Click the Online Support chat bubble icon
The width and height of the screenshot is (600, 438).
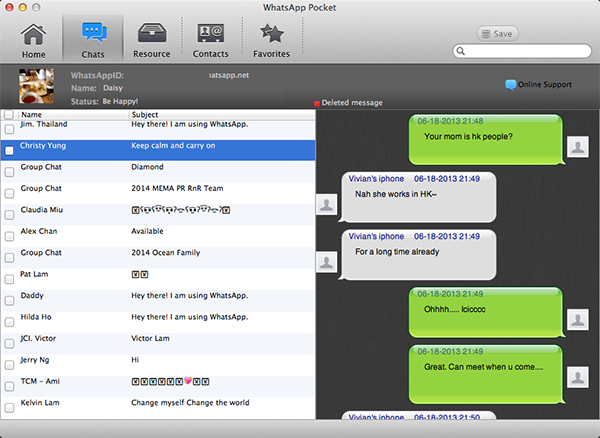(x=510, y=85)
